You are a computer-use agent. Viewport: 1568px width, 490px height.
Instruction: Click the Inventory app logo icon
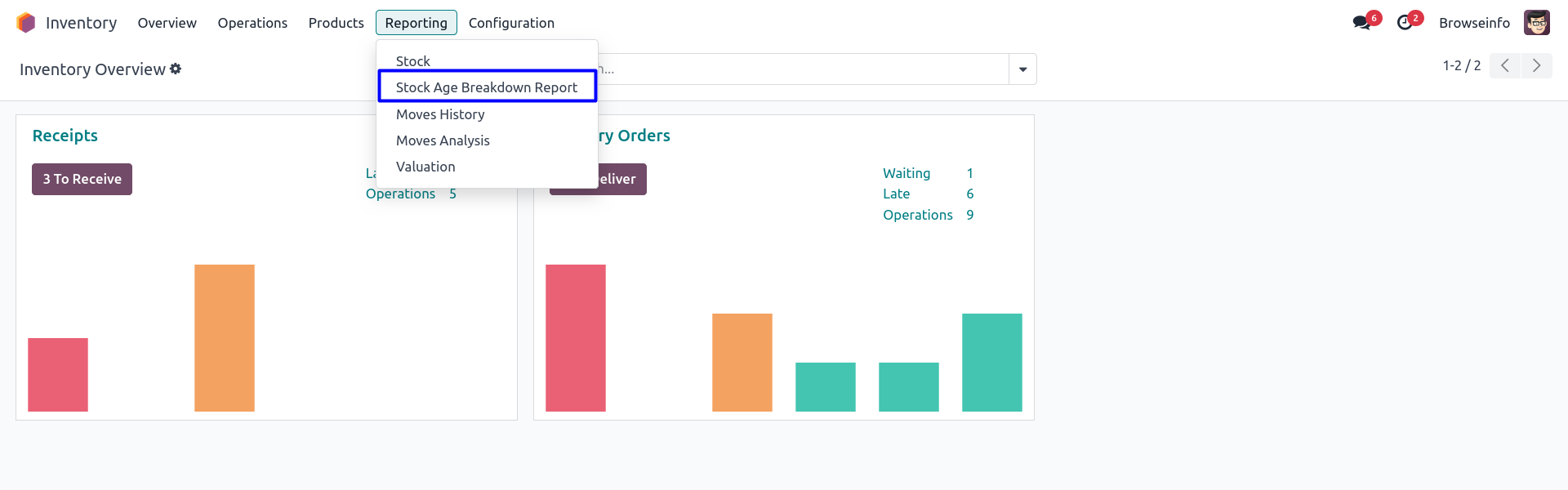pos(26,23)
